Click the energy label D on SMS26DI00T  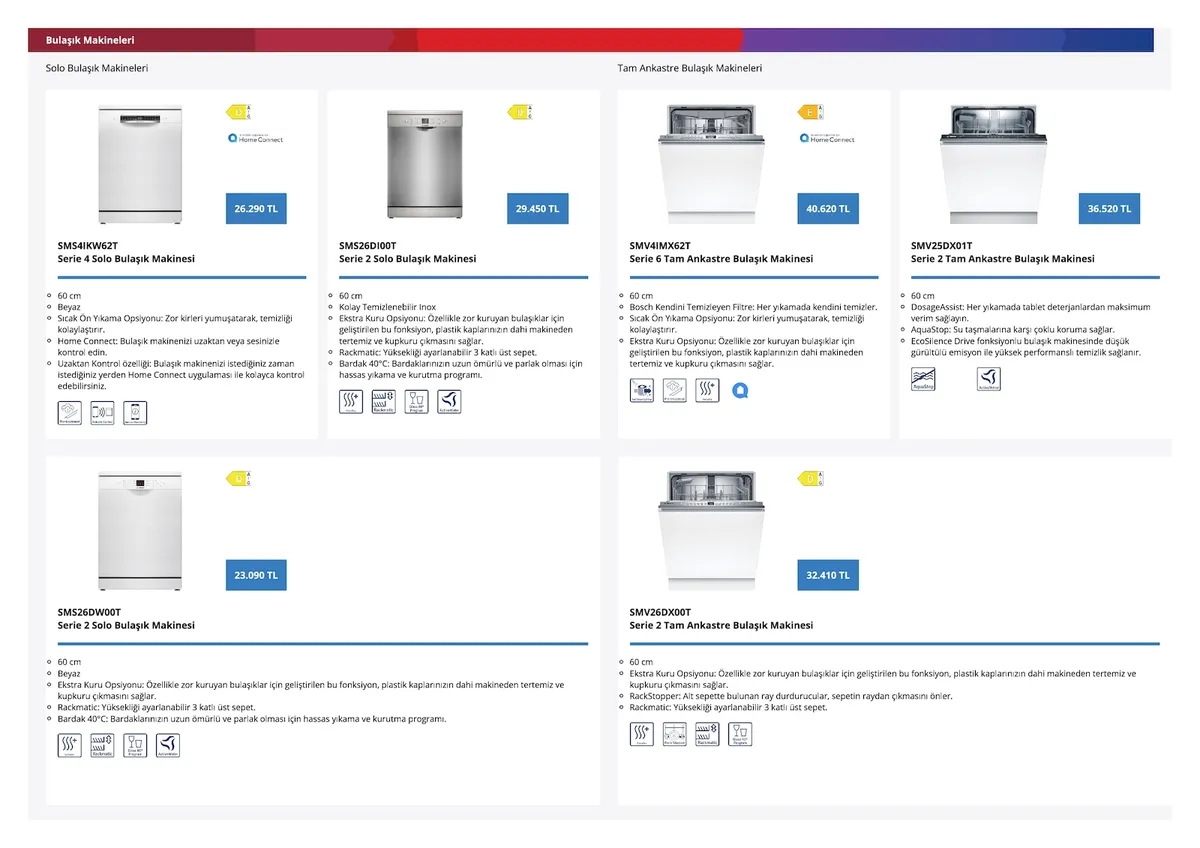(x=519, y=111)
